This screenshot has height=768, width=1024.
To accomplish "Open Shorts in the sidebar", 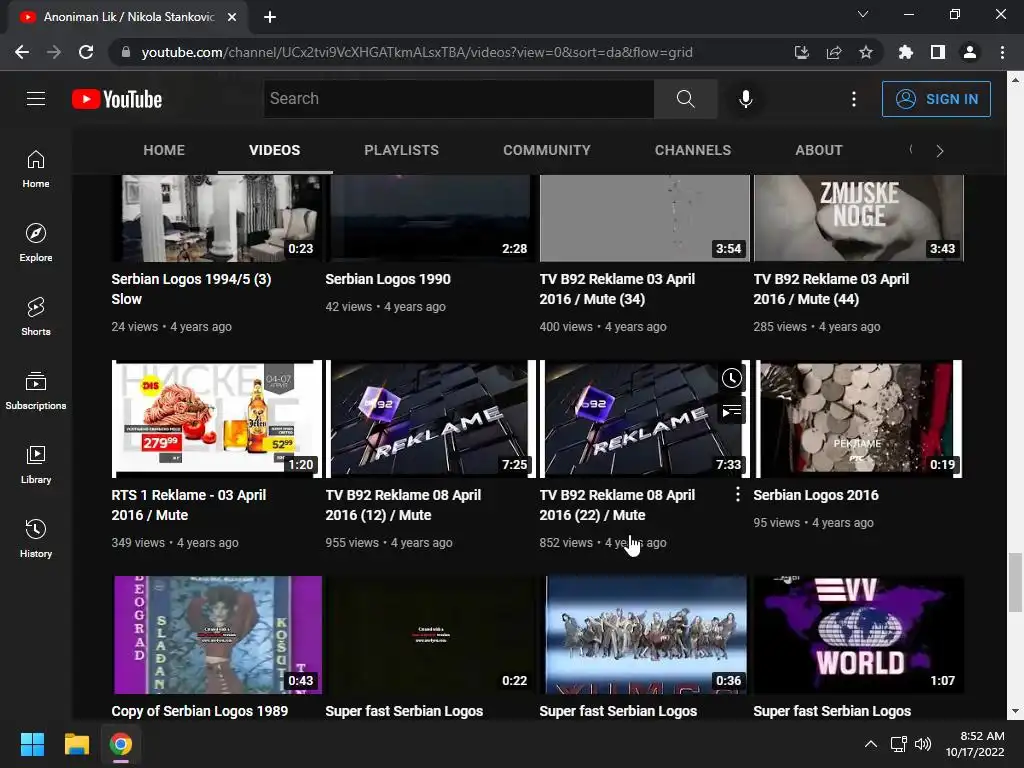I will (36, 316).
